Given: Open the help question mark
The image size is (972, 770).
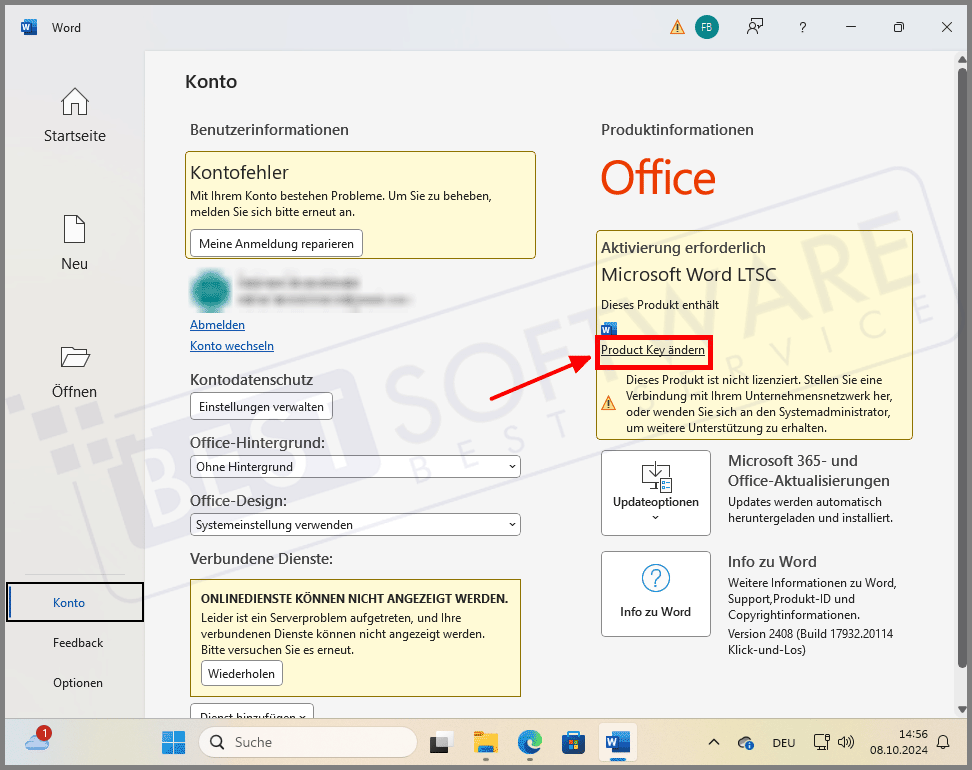Looking at the screenshot, I should click(x=803, y=27).
